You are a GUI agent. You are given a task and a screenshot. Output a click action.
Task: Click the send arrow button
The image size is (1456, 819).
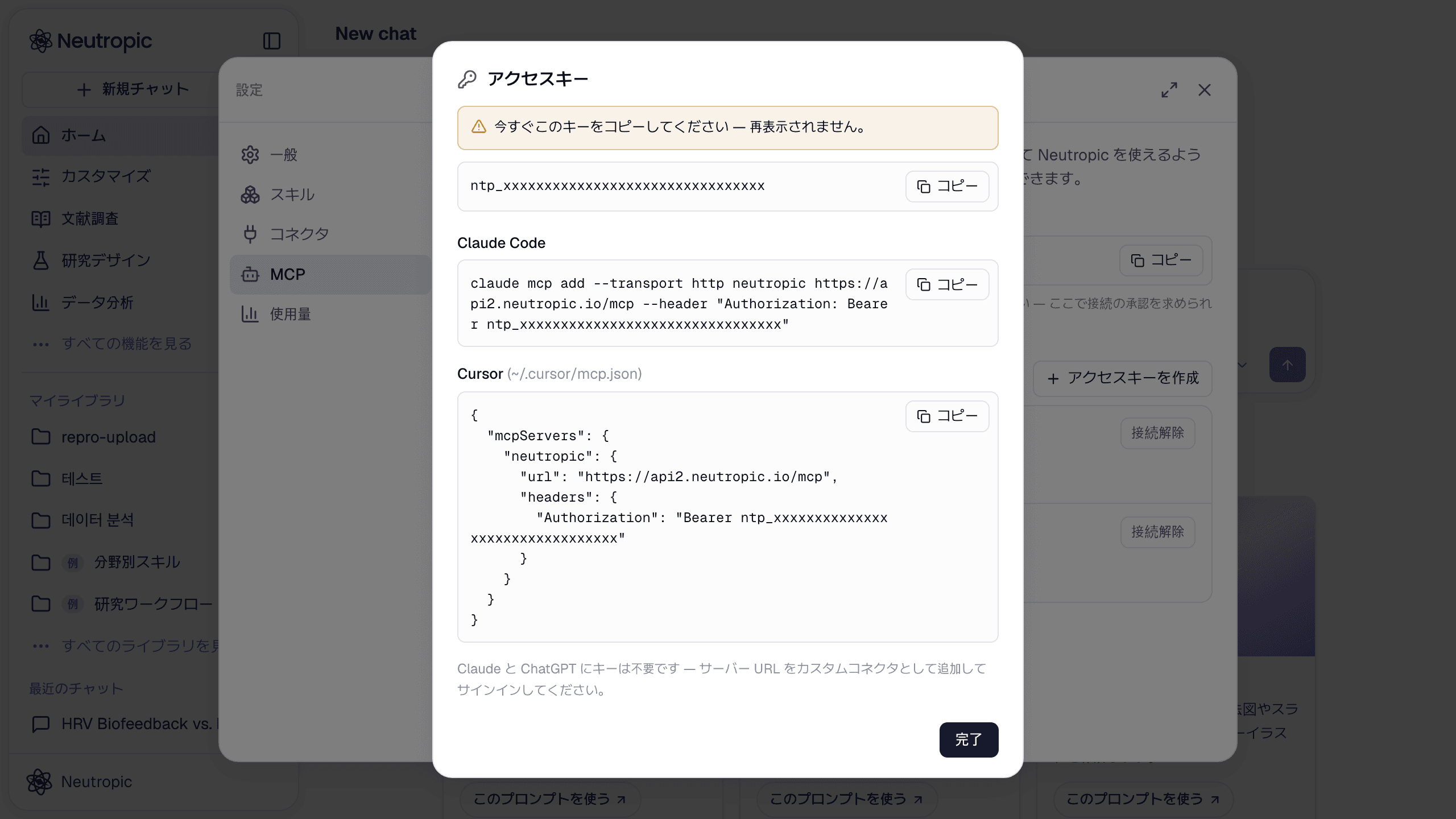(x=1287, y=365)
